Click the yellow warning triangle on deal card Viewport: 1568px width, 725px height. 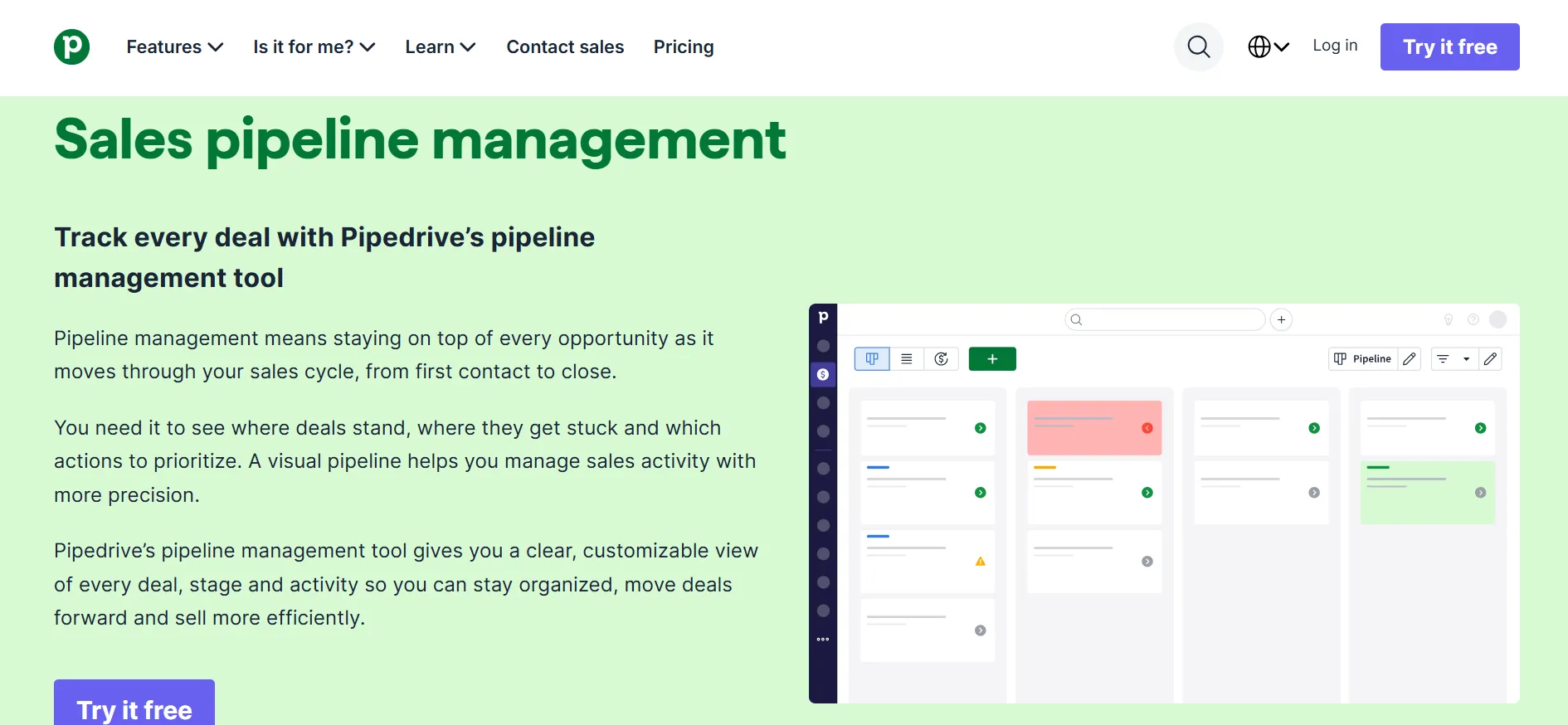coord(981,562)
